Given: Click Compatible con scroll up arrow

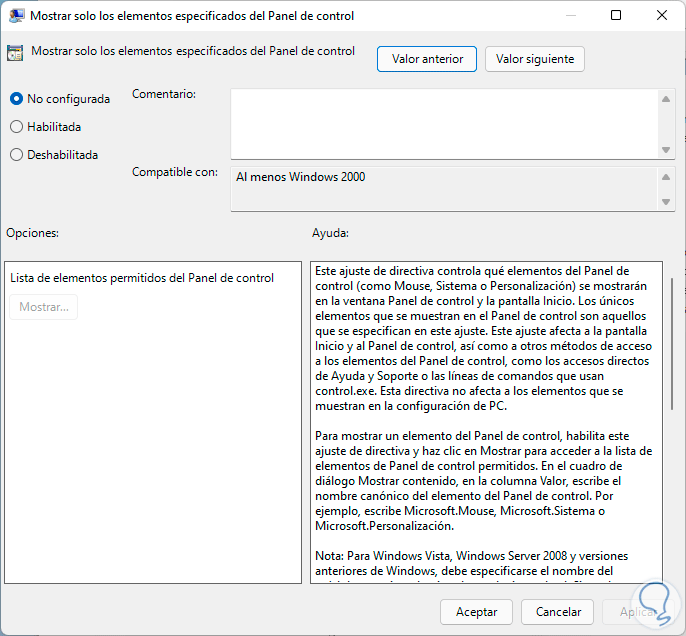Looking at the screenshot, I should pos(666,177).
